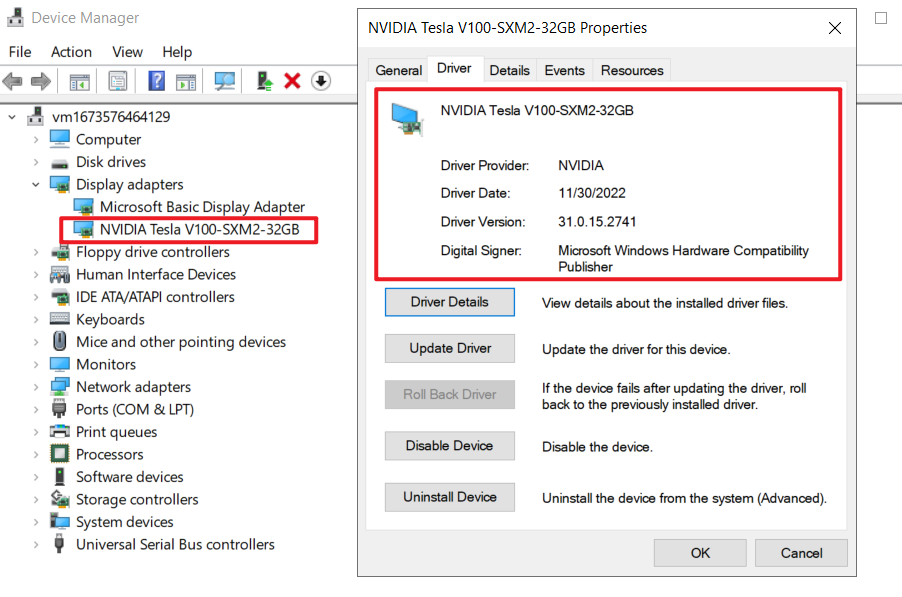Click driver date value 11/30/2022
Image resolution: width=902 pixels, height=597 pixels.
[592, 193]
